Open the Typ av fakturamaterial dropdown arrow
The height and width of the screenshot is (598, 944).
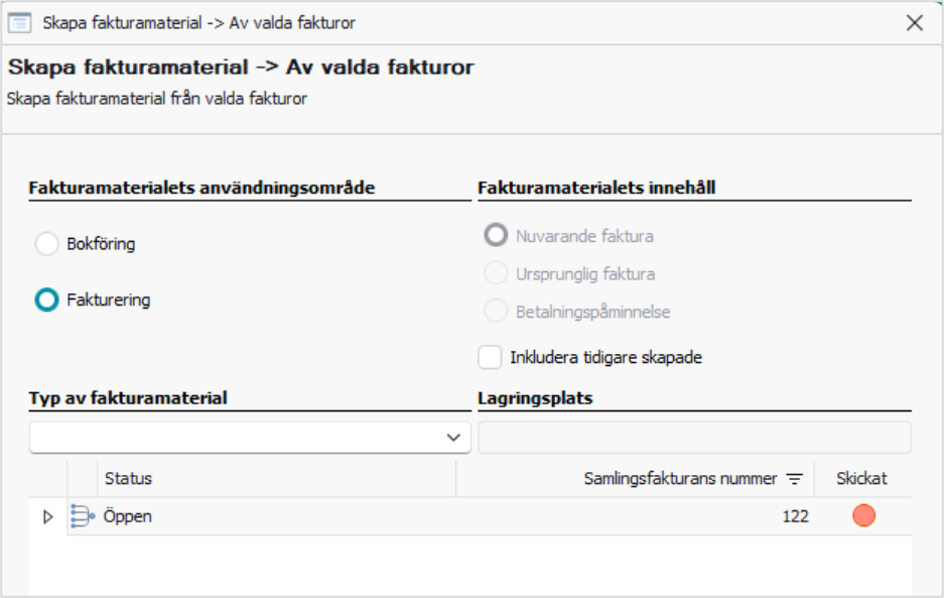tap(454, 437)
